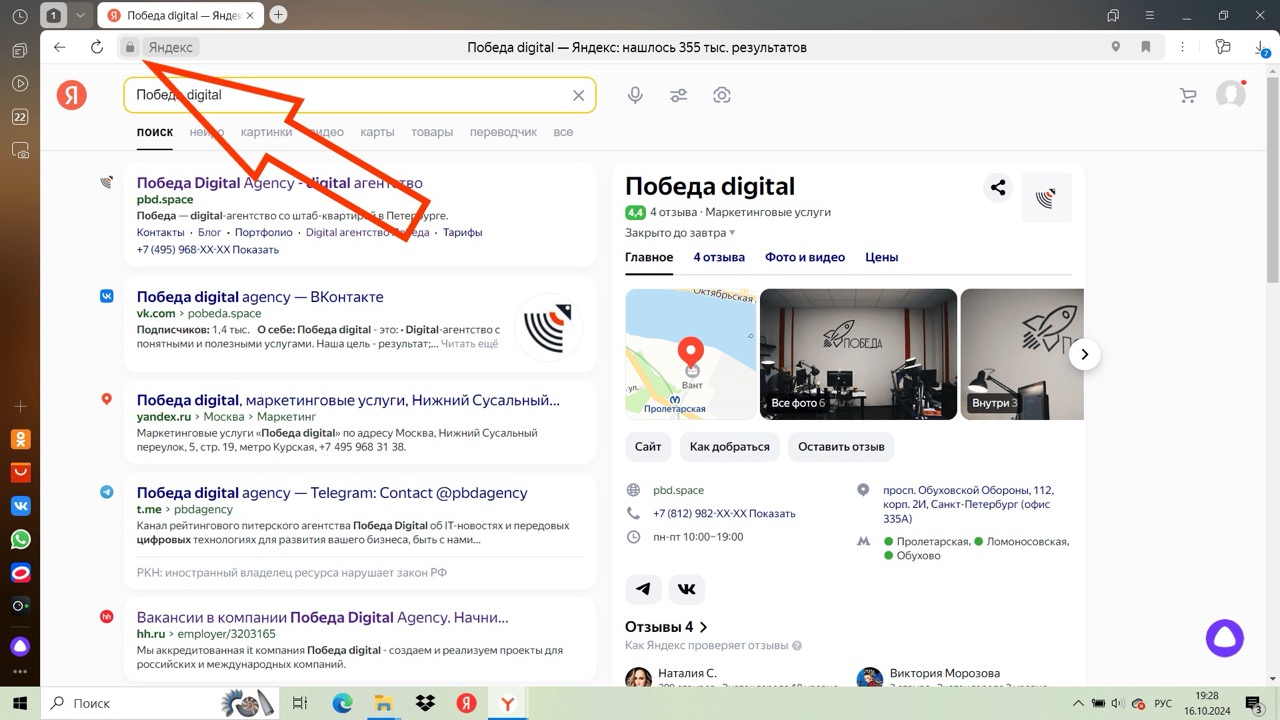Open the 'переводчик' tab
1280x720 pixels.
[x=503, y=132]
